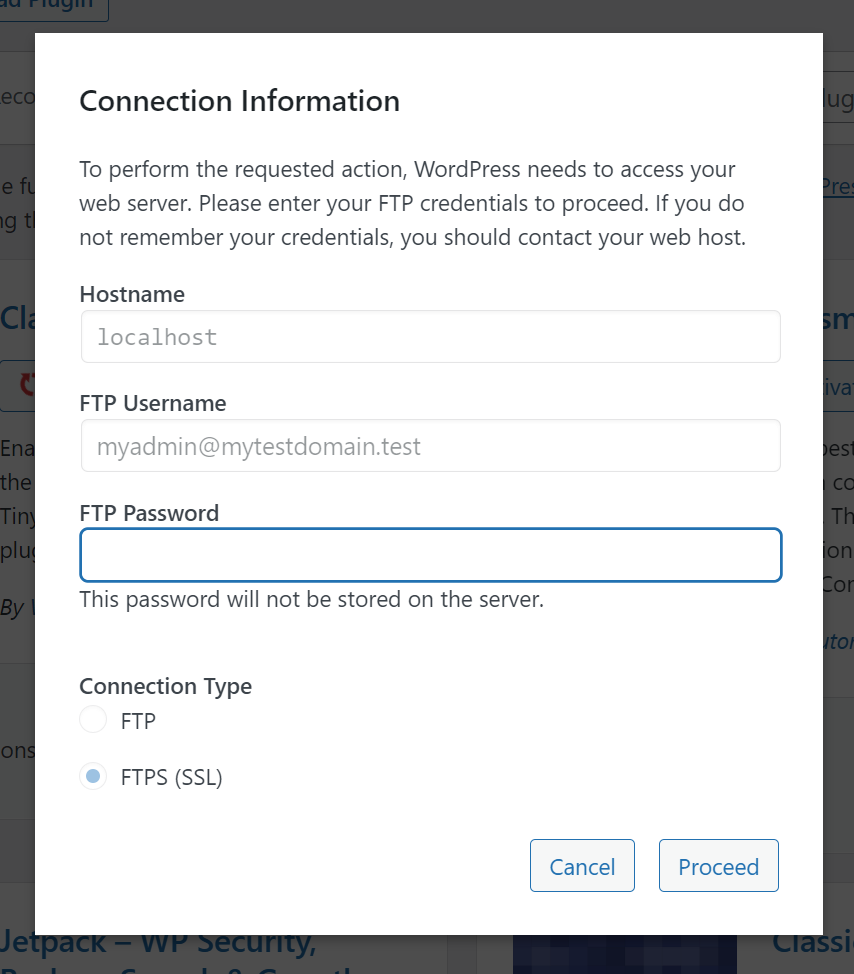Viewport: 854px width, 974px height.
Task: Click the "FTP Username" field label
Action: pos(153,403)
